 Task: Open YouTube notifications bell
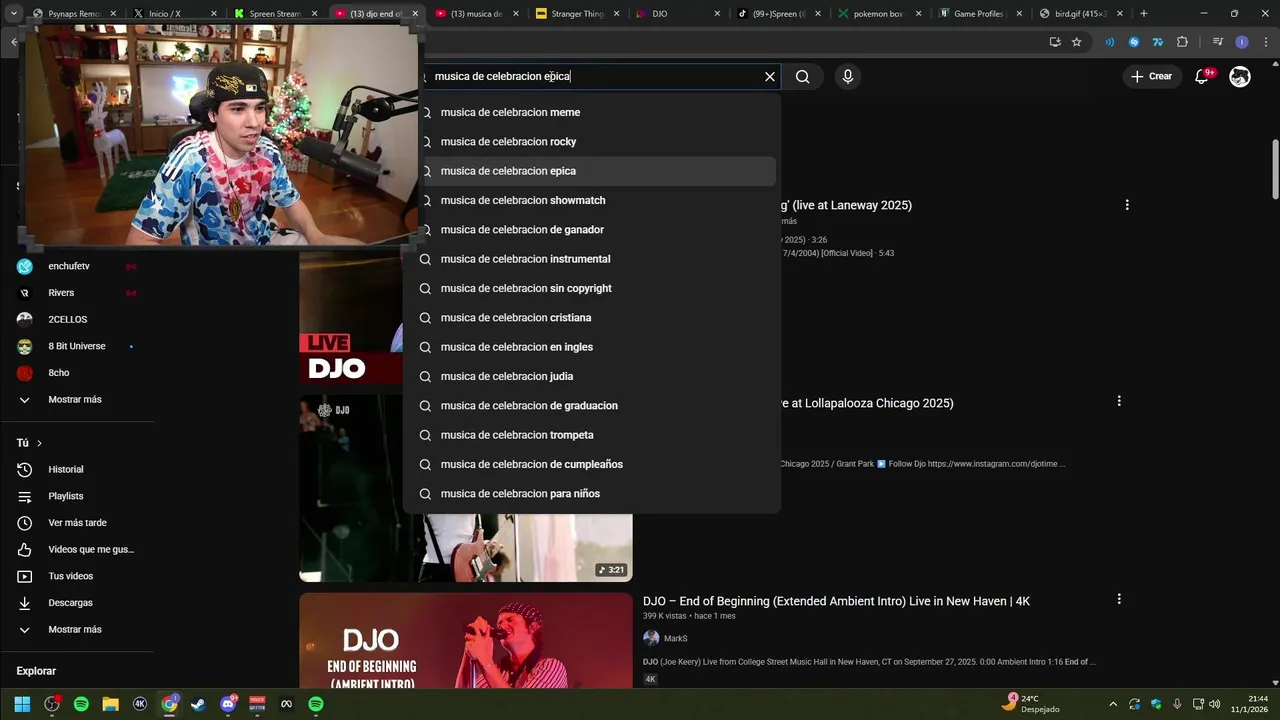tap(1203, 77)
